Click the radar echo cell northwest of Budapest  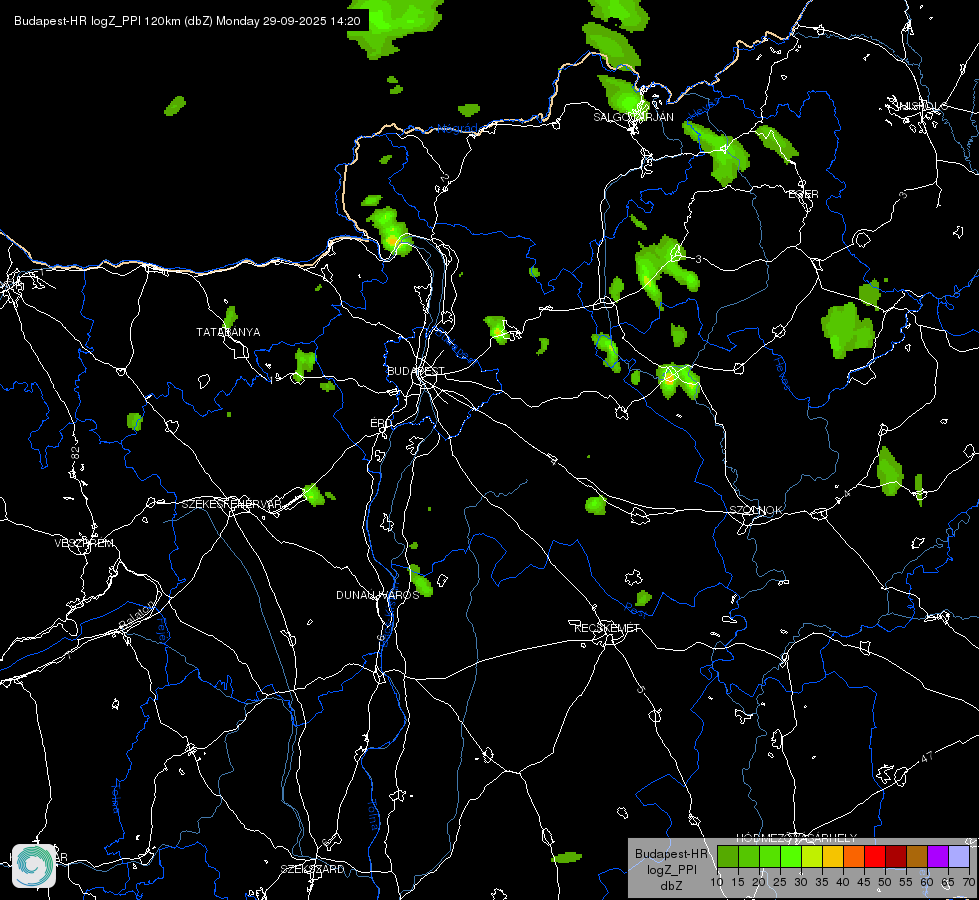coord(390,231)
